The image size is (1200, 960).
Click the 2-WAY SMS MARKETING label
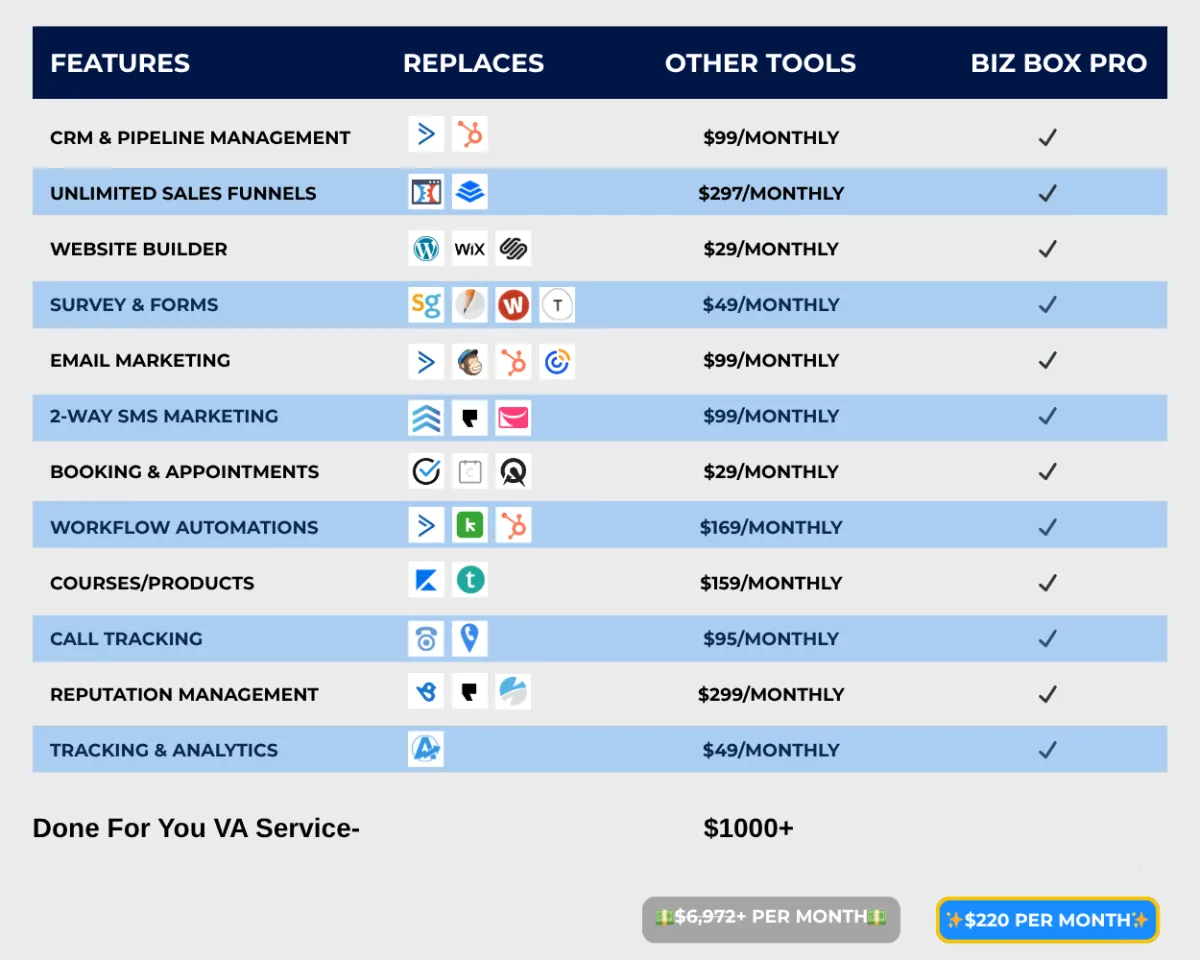[164, 416]
